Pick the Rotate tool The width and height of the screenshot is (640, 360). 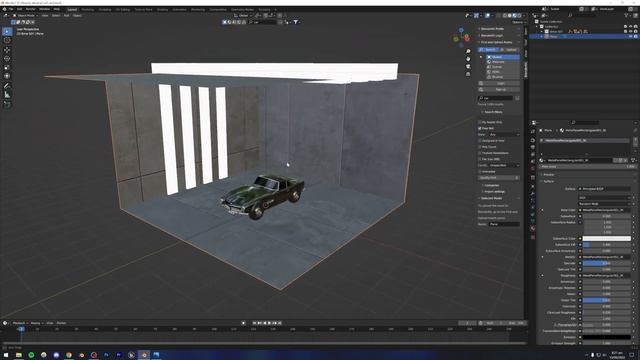pos(7,59)
